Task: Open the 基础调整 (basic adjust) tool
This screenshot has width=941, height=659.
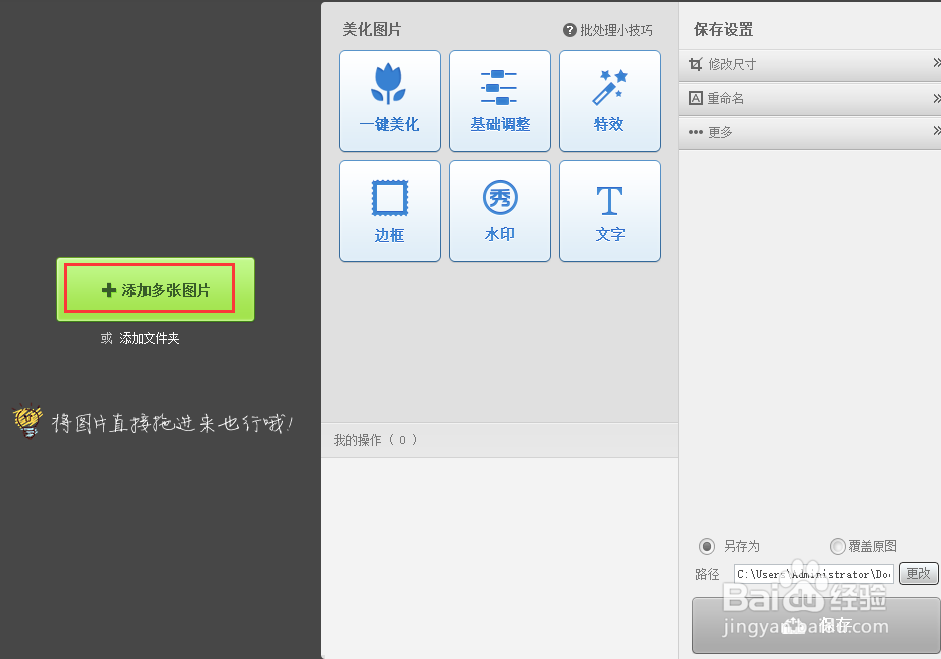Action: click(499, 100)
